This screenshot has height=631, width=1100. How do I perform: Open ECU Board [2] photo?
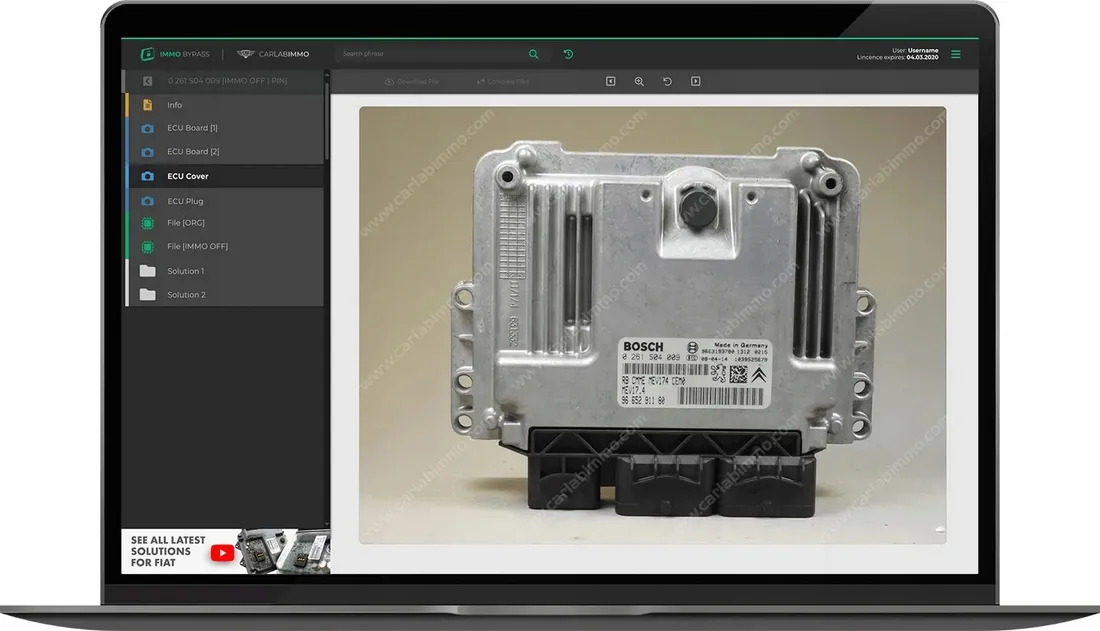pos(224,152)
